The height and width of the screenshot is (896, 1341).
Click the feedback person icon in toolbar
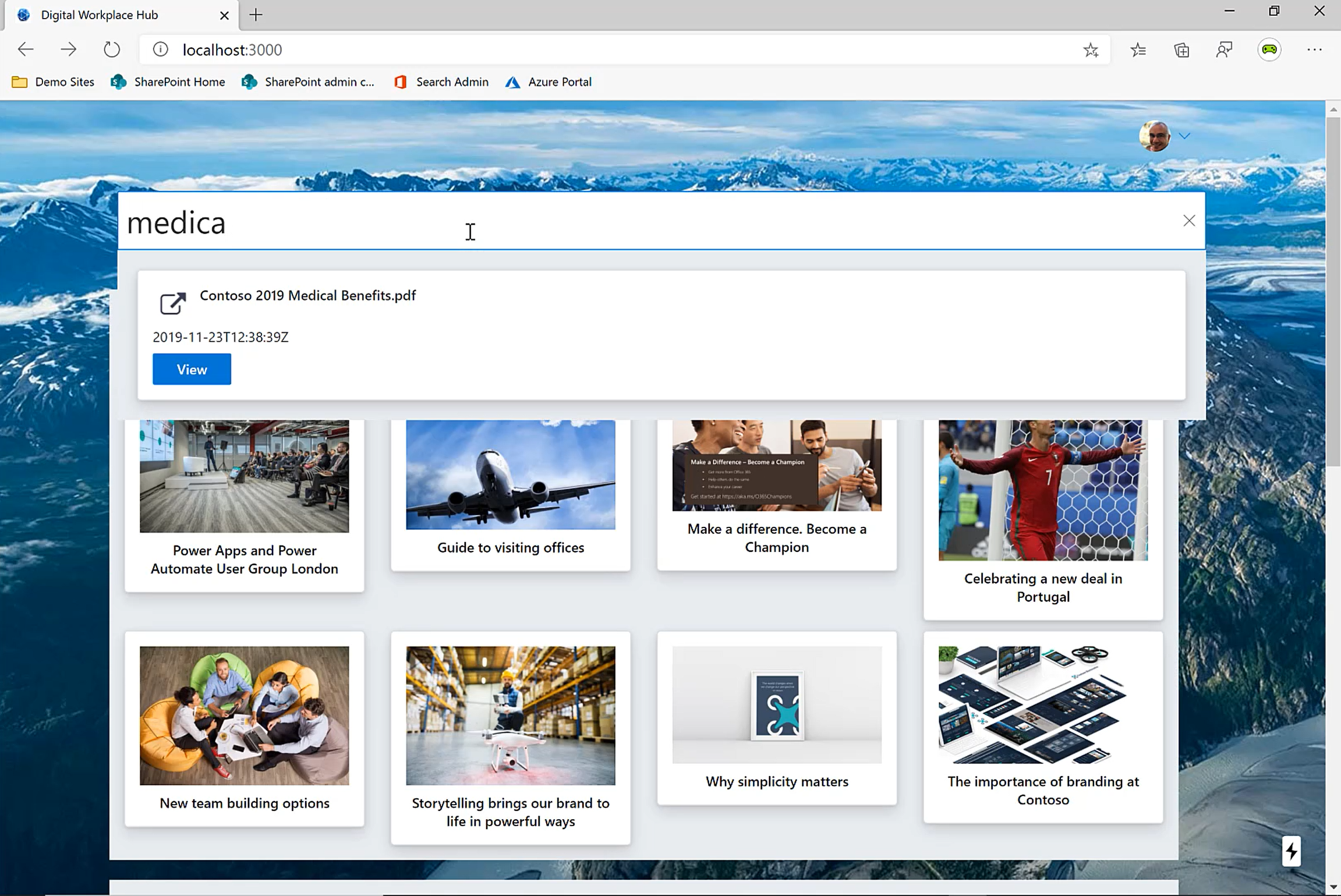coord(1225,50)
